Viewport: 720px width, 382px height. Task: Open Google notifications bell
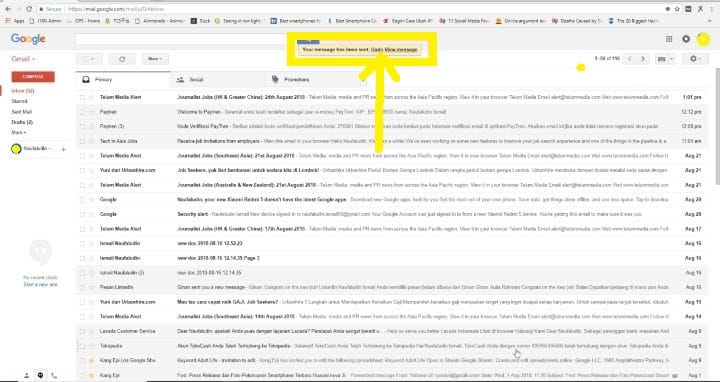coord(686,39)
